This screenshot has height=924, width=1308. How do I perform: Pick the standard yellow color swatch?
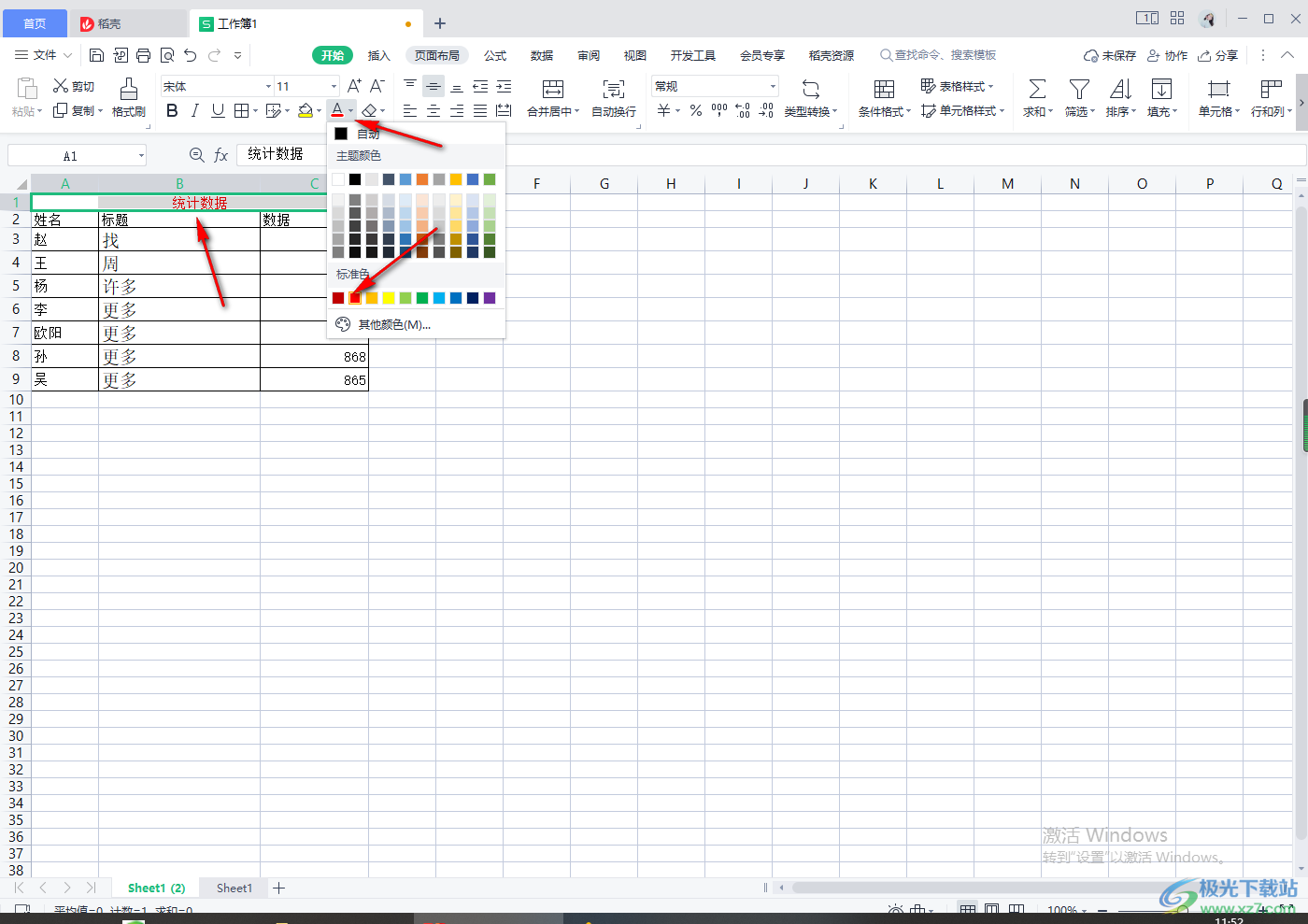(389, 298)
